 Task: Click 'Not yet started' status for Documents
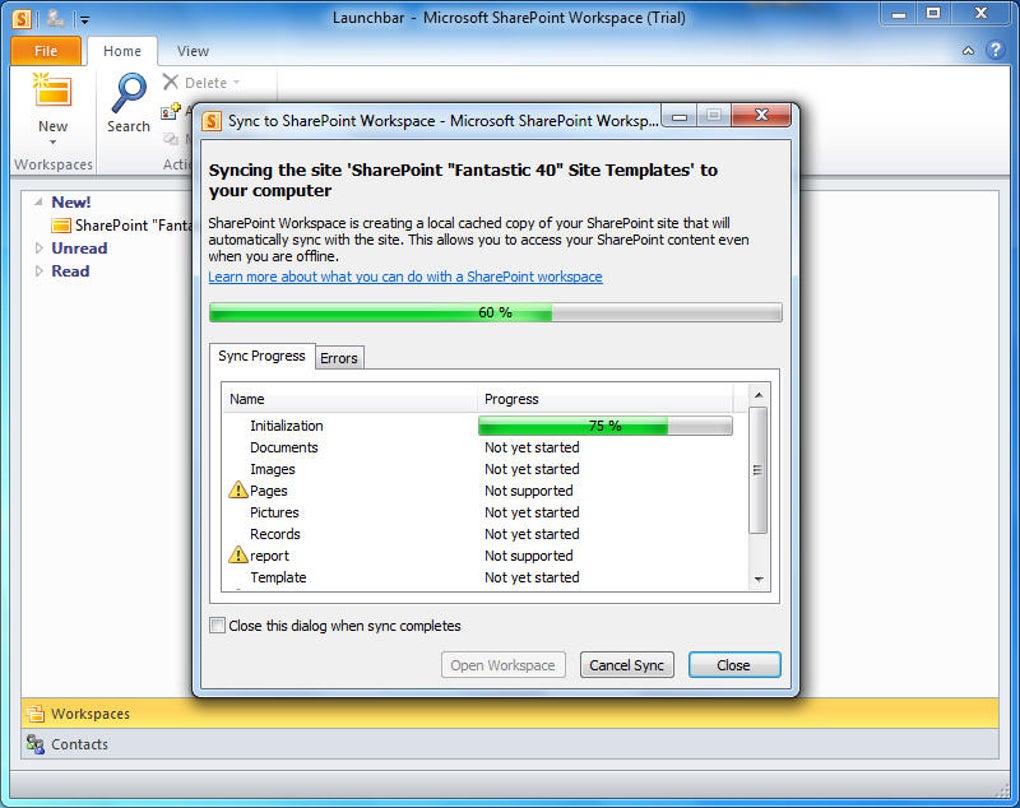[532, 448]
